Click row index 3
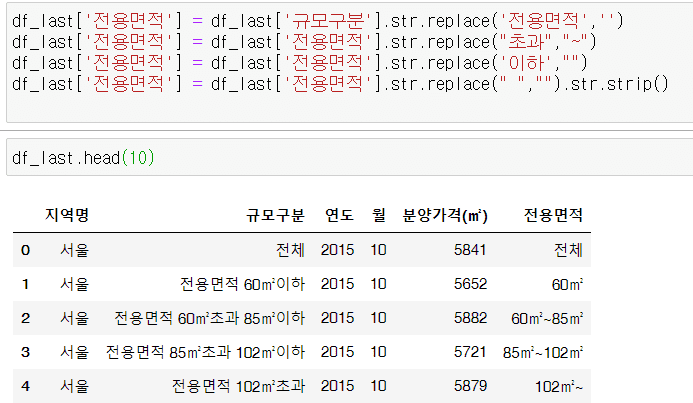Viewport: 693px width, 403px height. click(x=25, y=352)
